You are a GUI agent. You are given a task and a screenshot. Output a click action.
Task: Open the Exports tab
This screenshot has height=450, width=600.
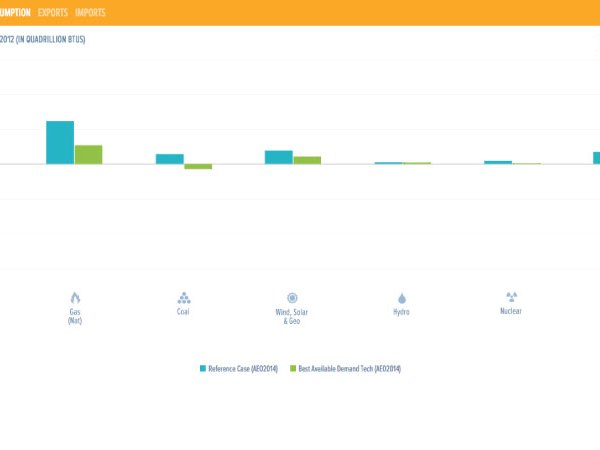coord(53,13)
